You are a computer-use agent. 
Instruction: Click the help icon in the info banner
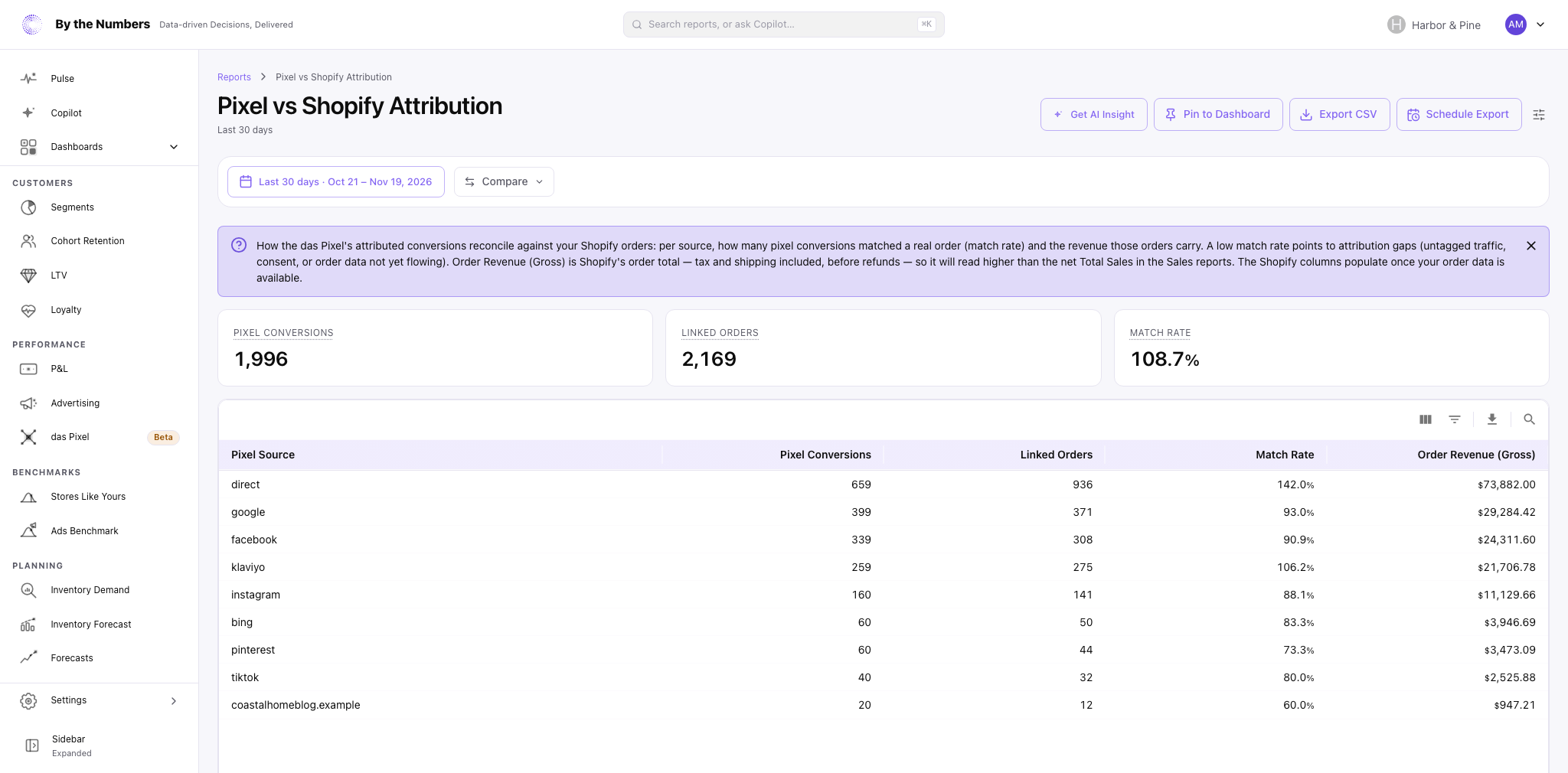click(239, 245)
